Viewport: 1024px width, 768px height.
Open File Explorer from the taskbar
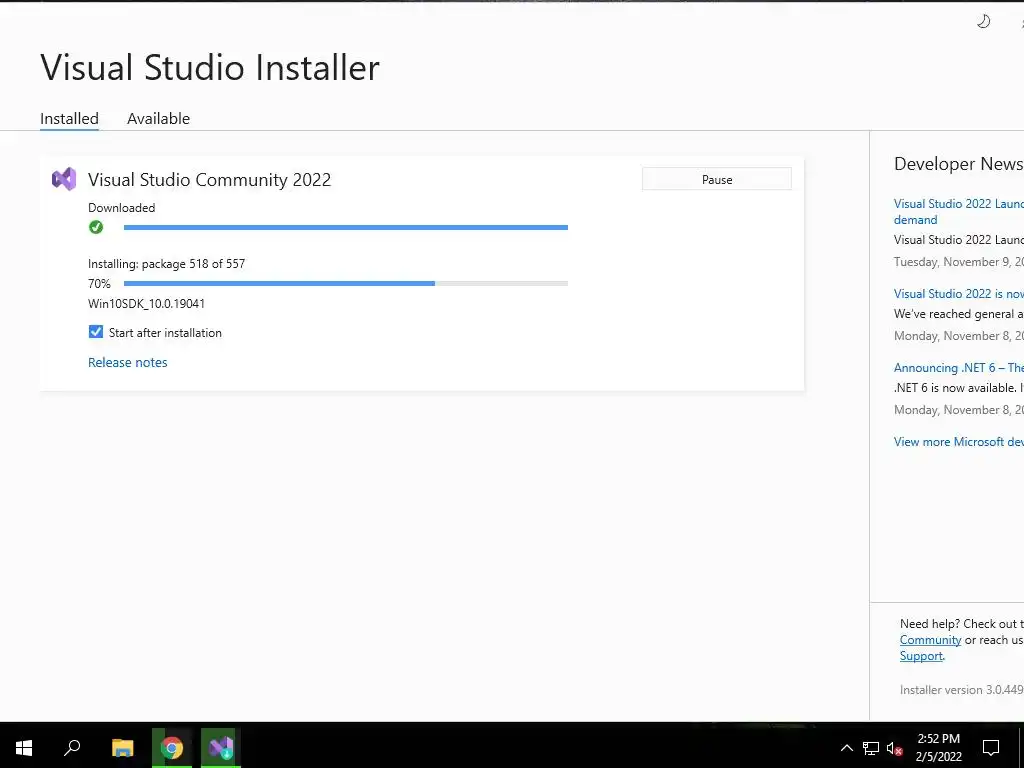coord(122,747)
